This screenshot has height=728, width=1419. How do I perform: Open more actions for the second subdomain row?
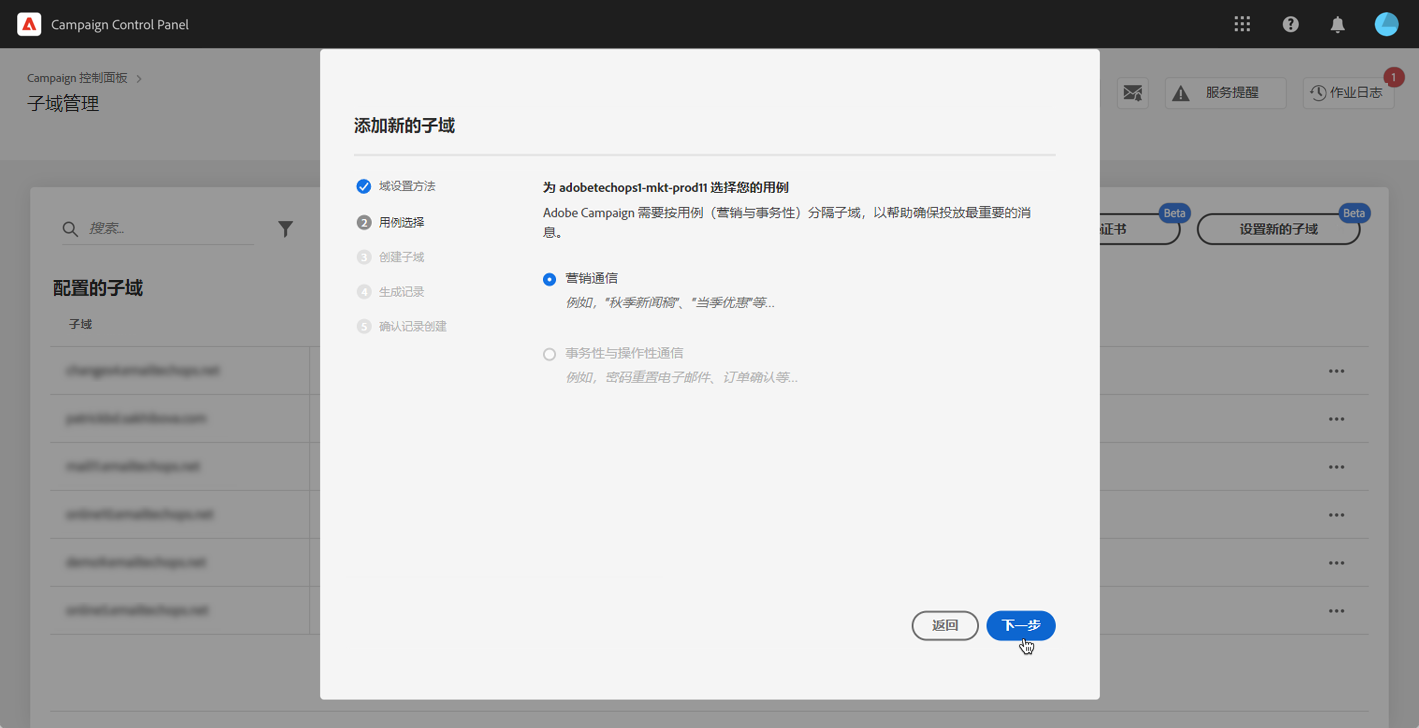[1336, 419]
